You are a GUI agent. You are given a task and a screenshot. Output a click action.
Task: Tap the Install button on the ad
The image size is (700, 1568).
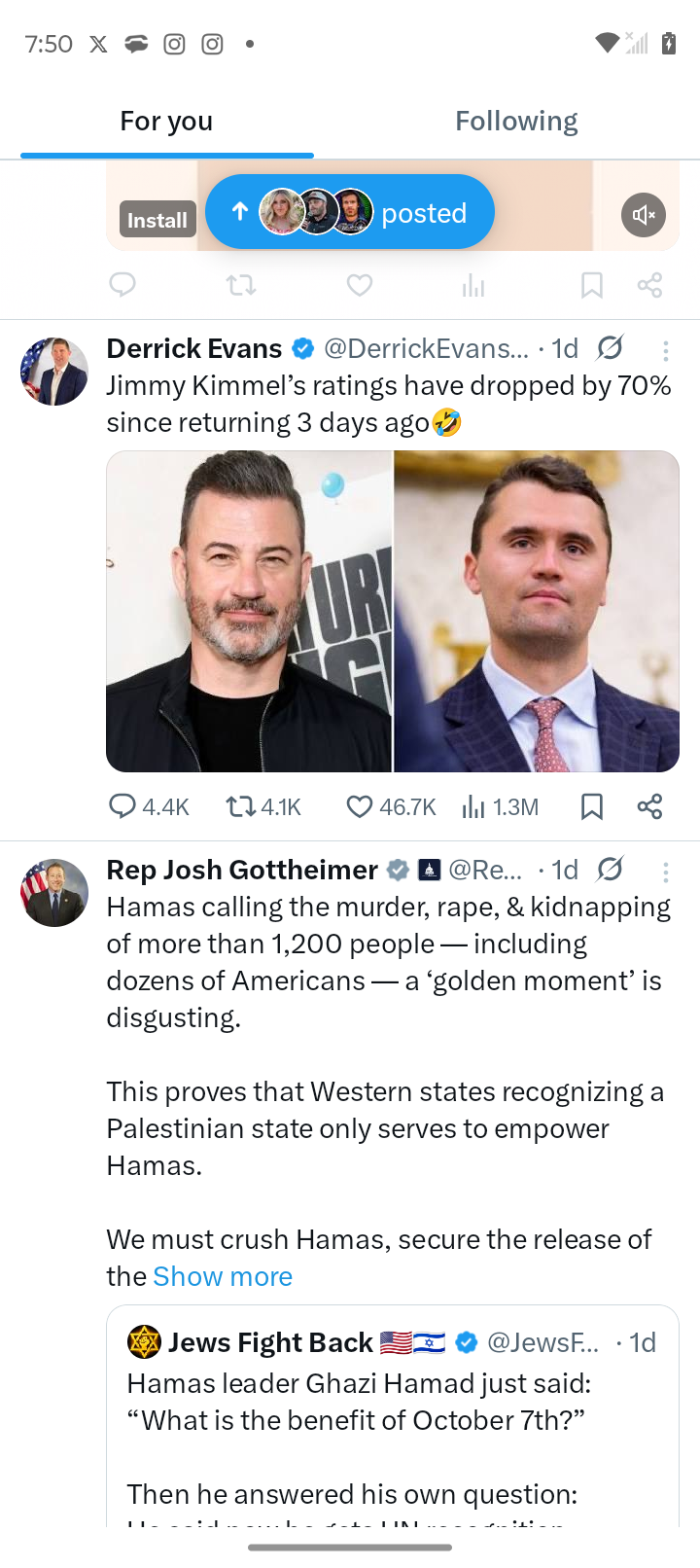pyautogui.click(x=157, y=220)
